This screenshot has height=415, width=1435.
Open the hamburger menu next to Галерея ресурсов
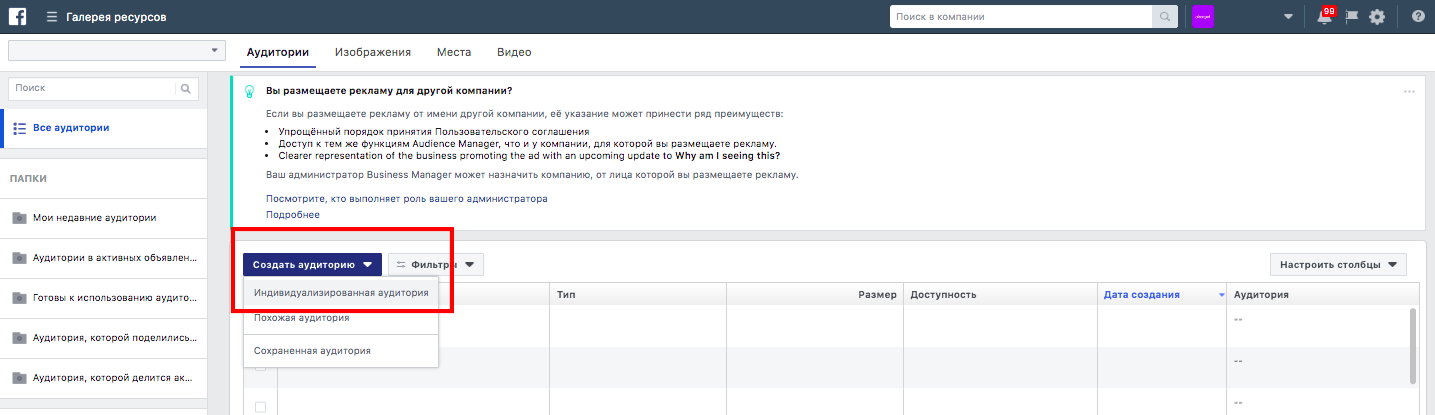click(x=52, y=17)
